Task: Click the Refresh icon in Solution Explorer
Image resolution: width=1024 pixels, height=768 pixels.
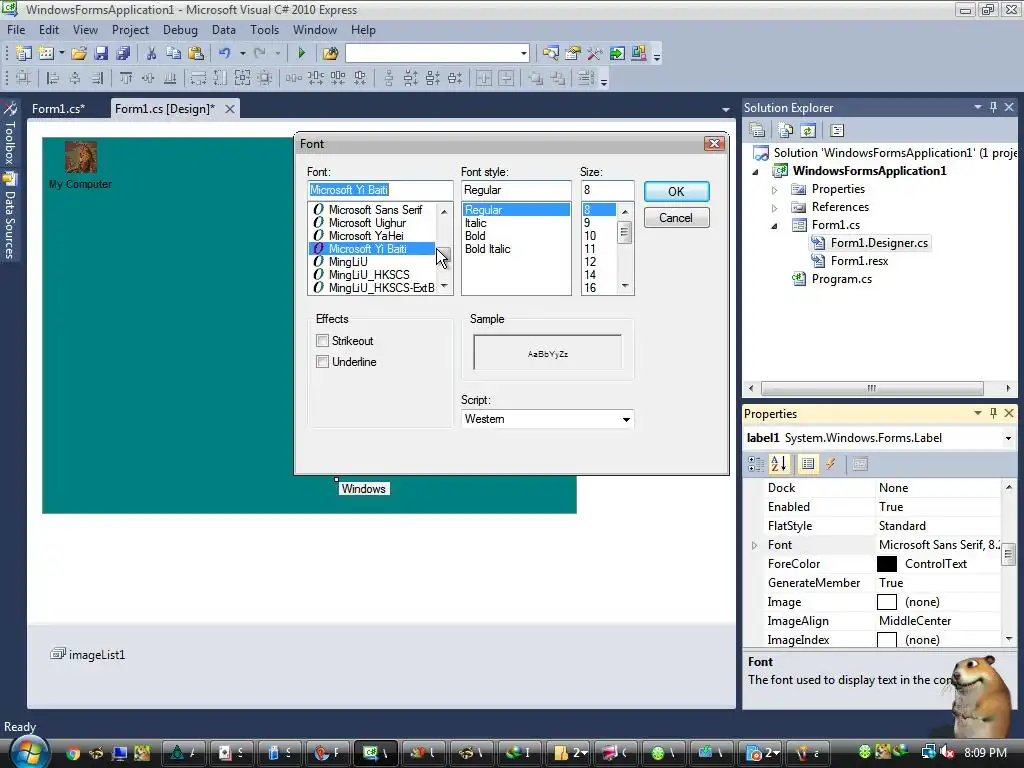Action: (808, 131)
